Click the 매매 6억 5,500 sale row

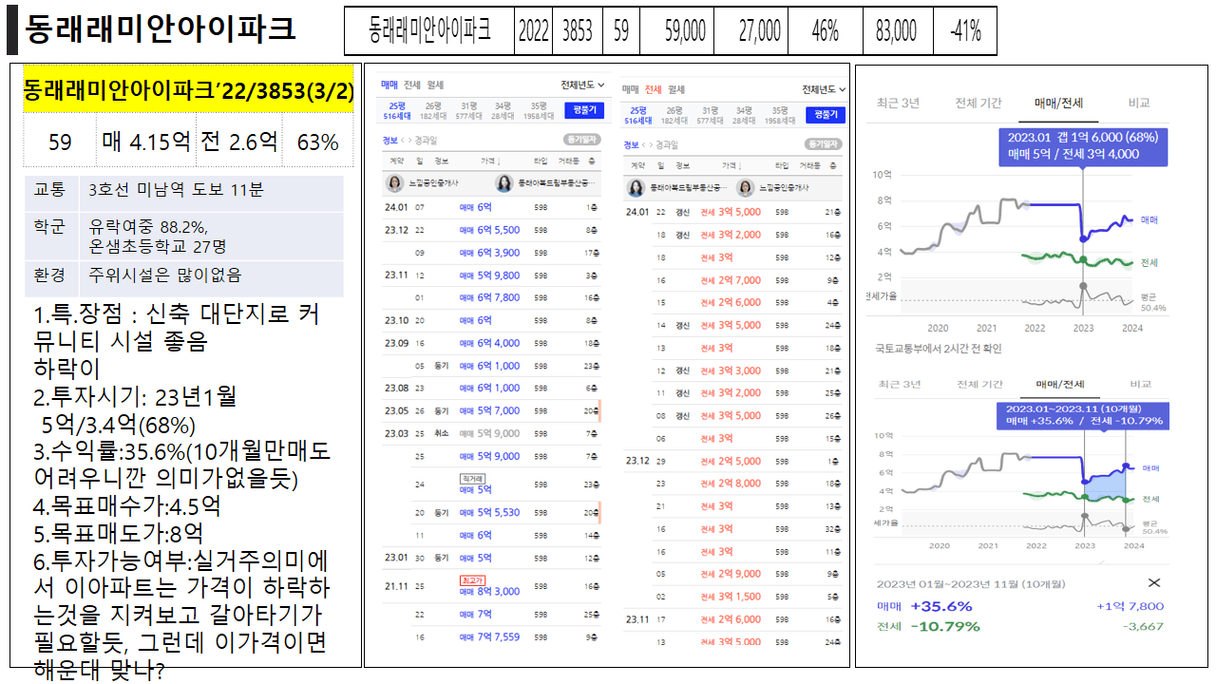(x=492, y=230)
